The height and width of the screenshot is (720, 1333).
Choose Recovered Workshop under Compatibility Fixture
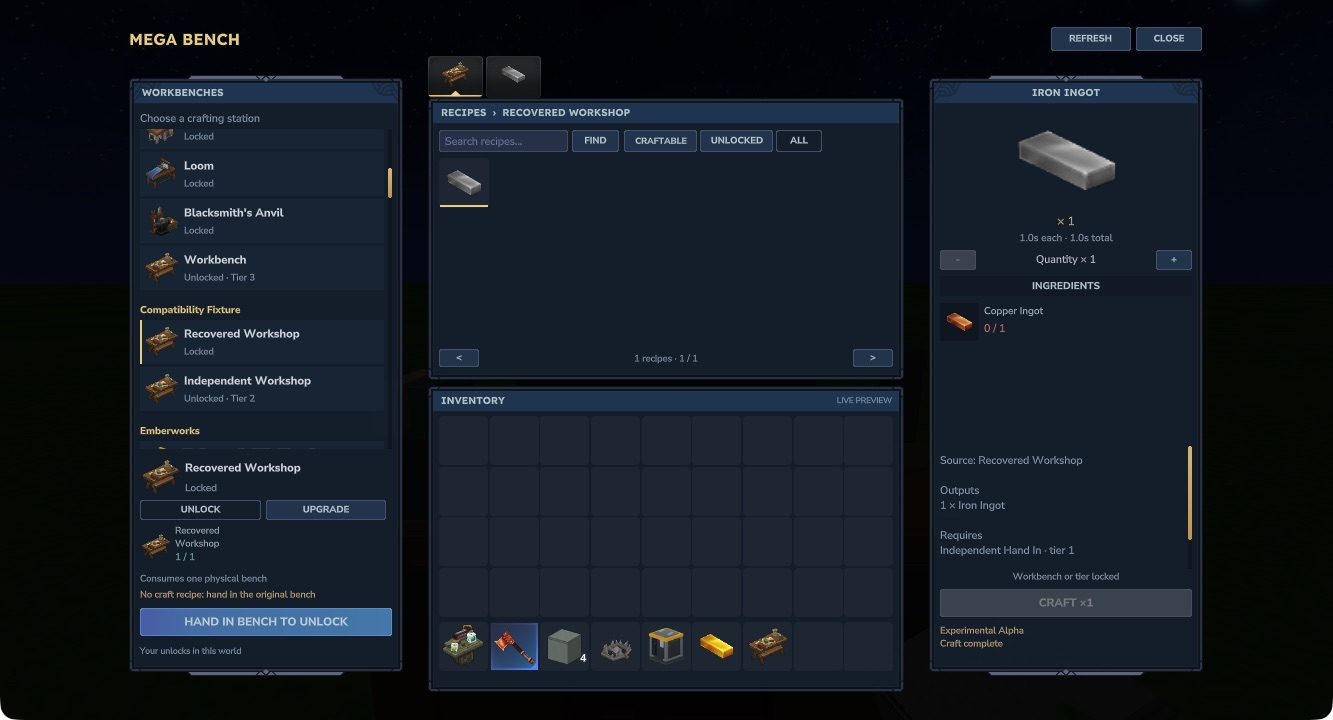[262, 341]
